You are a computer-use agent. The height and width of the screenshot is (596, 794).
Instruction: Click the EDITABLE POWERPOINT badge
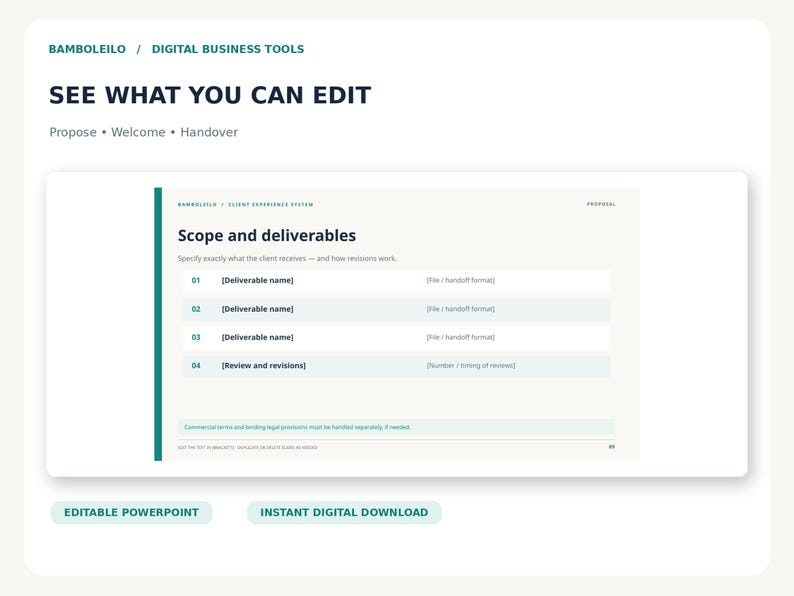pos(131,512)
